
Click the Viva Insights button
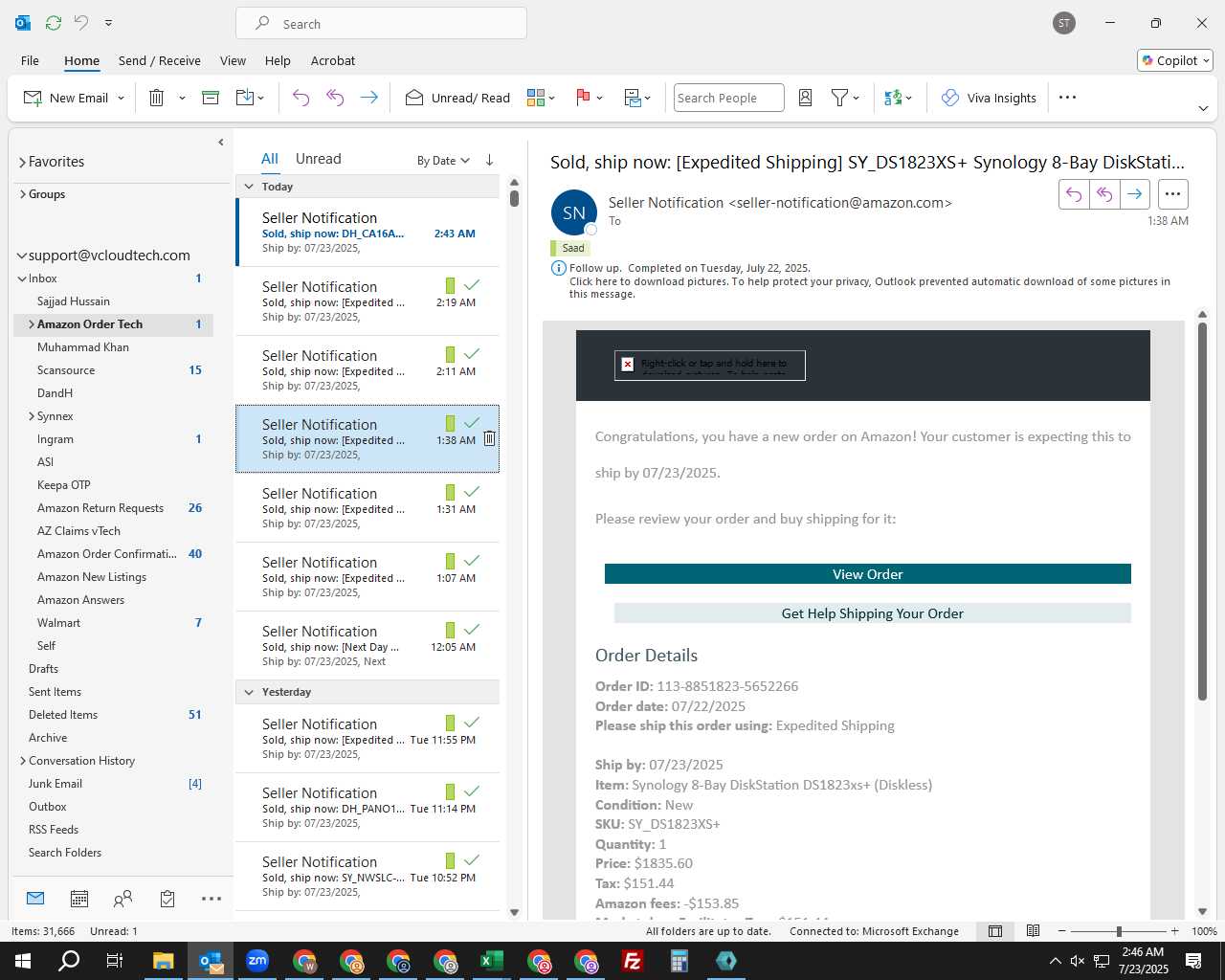coord(989,98)
